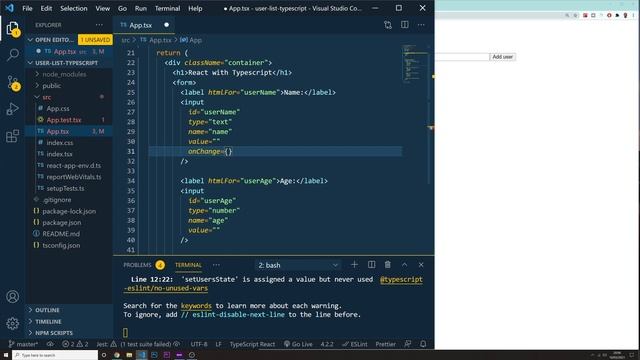The image size is (640, 360).
Task: Open the Explorer view in activity bar
Action: click(x=12, y=28)
